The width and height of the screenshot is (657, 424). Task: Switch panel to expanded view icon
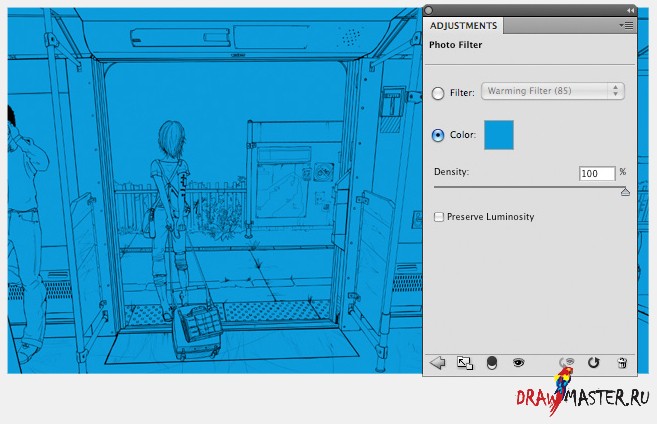coord(465,363)
